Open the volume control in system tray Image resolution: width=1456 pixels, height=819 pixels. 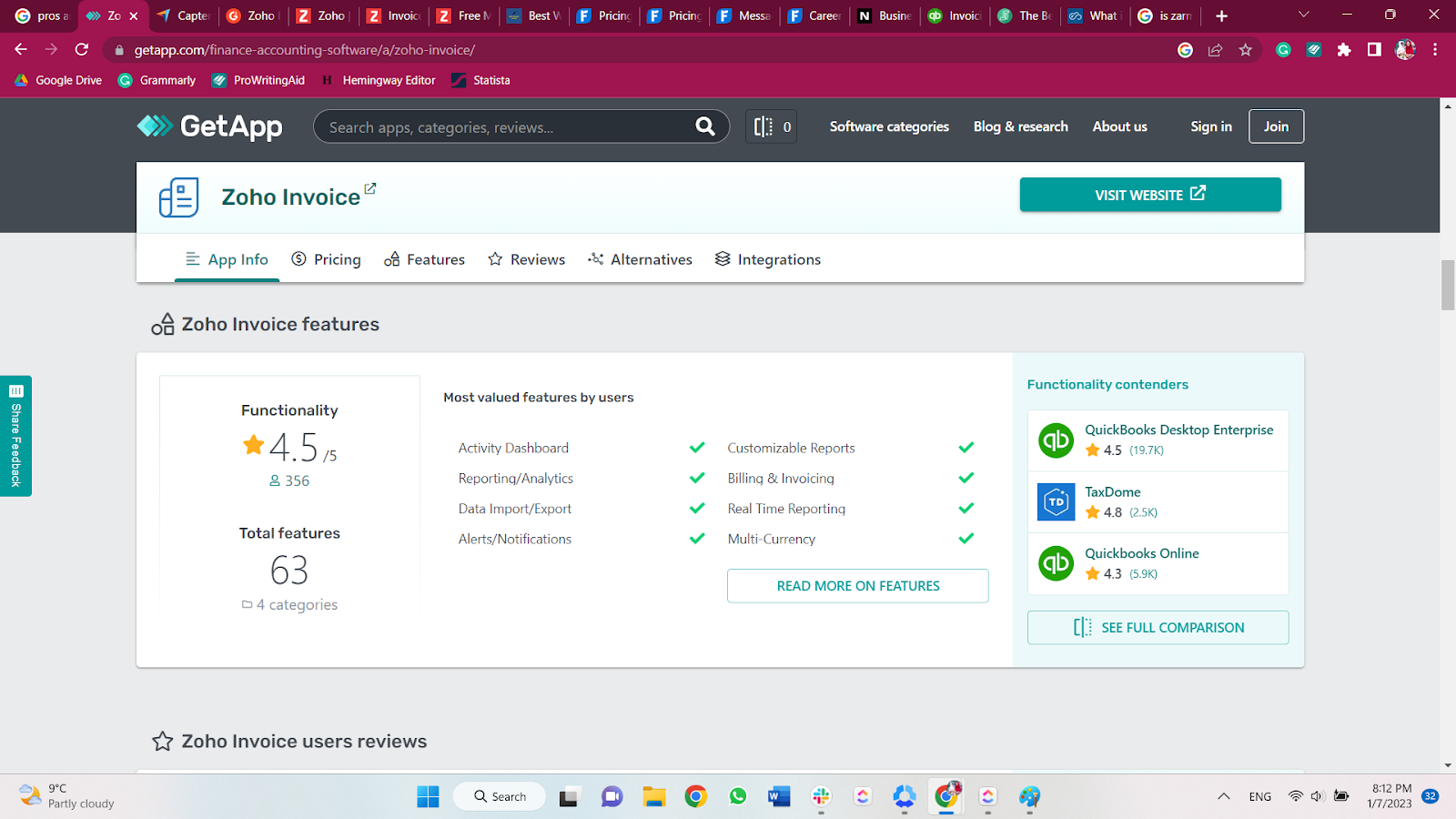pyautogui.click(x=1317, y=796)
